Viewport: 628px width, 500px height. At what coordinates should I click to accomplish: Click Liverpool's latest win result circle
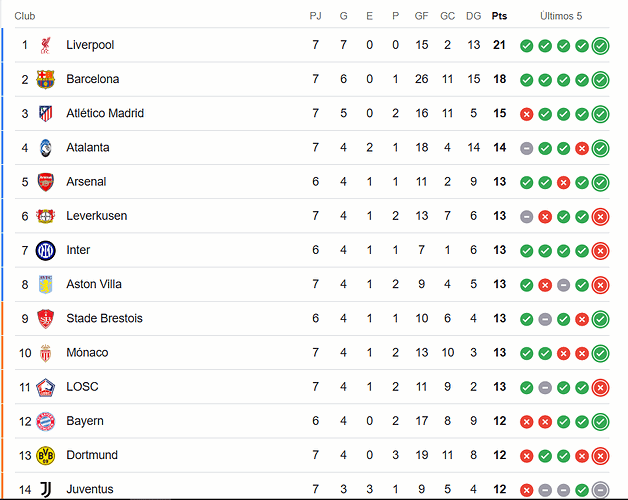(x=600, y=45)
